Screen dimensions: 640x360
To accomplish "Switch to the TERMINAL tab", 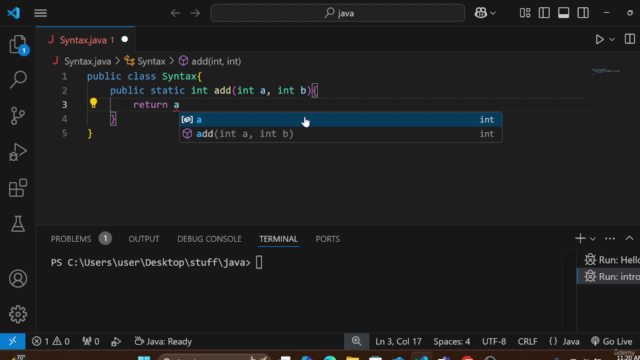I will pyautogui.click(x=278, y=239).
